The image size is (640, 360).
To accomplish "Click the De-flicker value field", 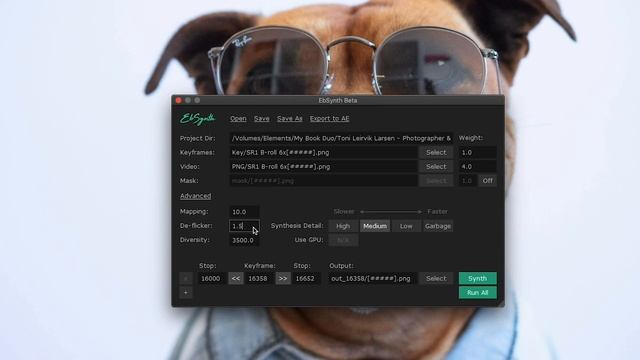I will pyautogui.click(x=244, y=226).
